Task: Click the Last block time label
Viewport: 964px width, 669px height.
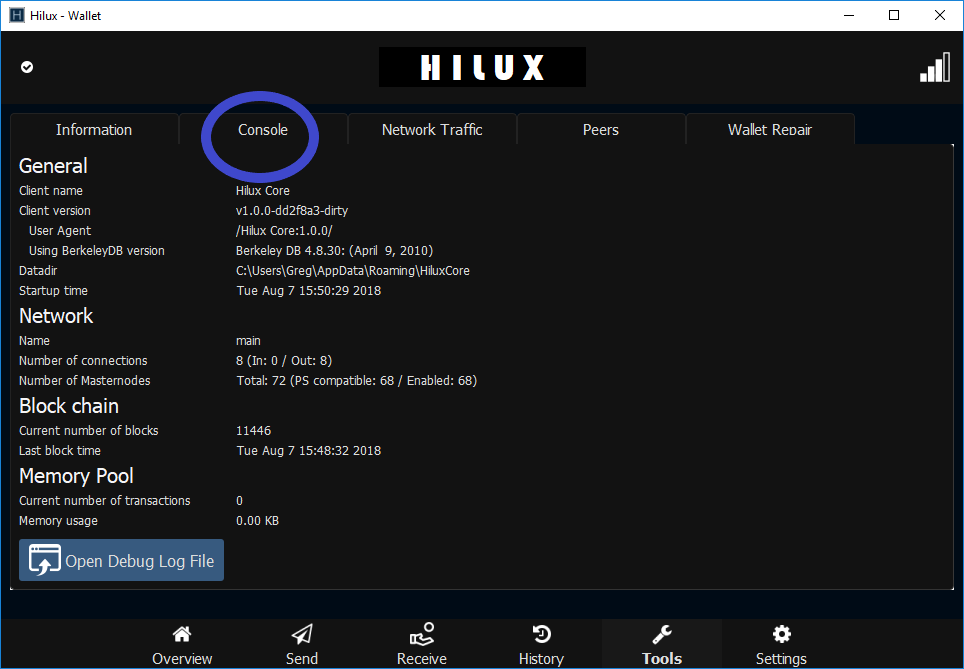Action: pos(60,451)
